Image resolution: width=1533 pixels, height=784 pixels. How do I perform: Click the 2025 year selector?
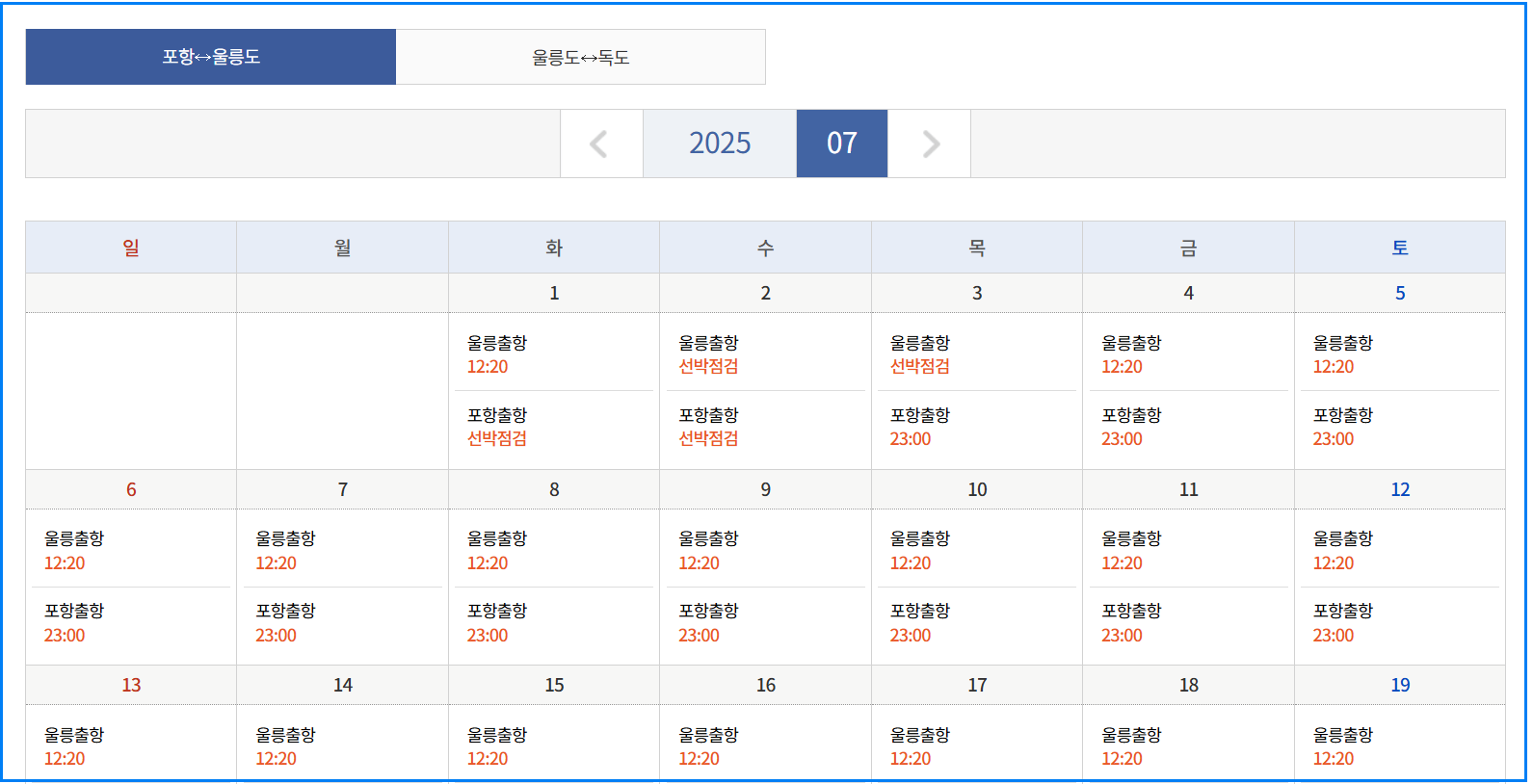[720, 144]
